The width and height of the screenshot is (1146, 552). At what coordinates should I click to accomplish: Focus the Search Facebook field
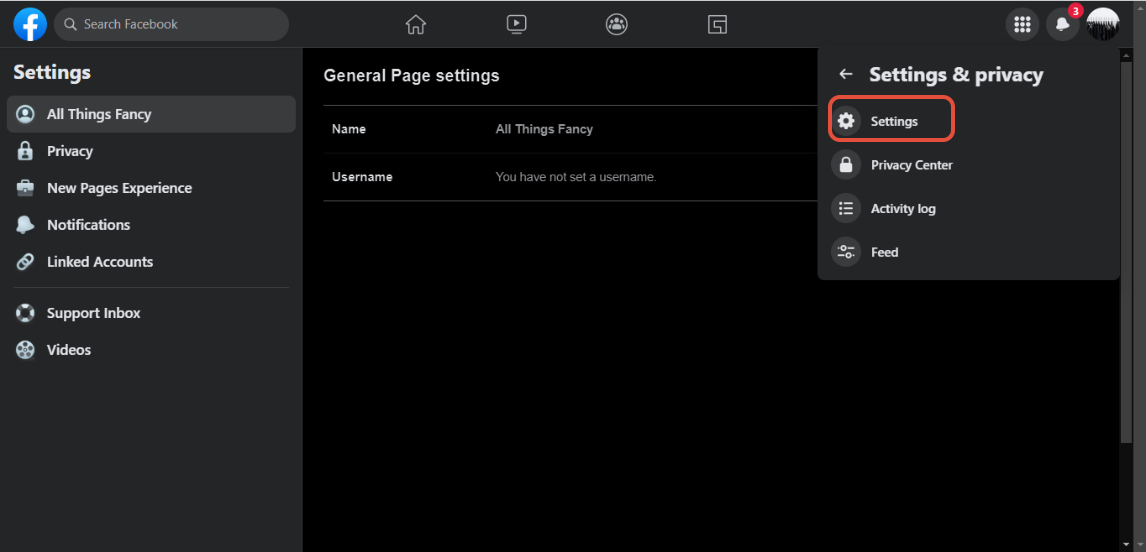(x=171, y=24)
